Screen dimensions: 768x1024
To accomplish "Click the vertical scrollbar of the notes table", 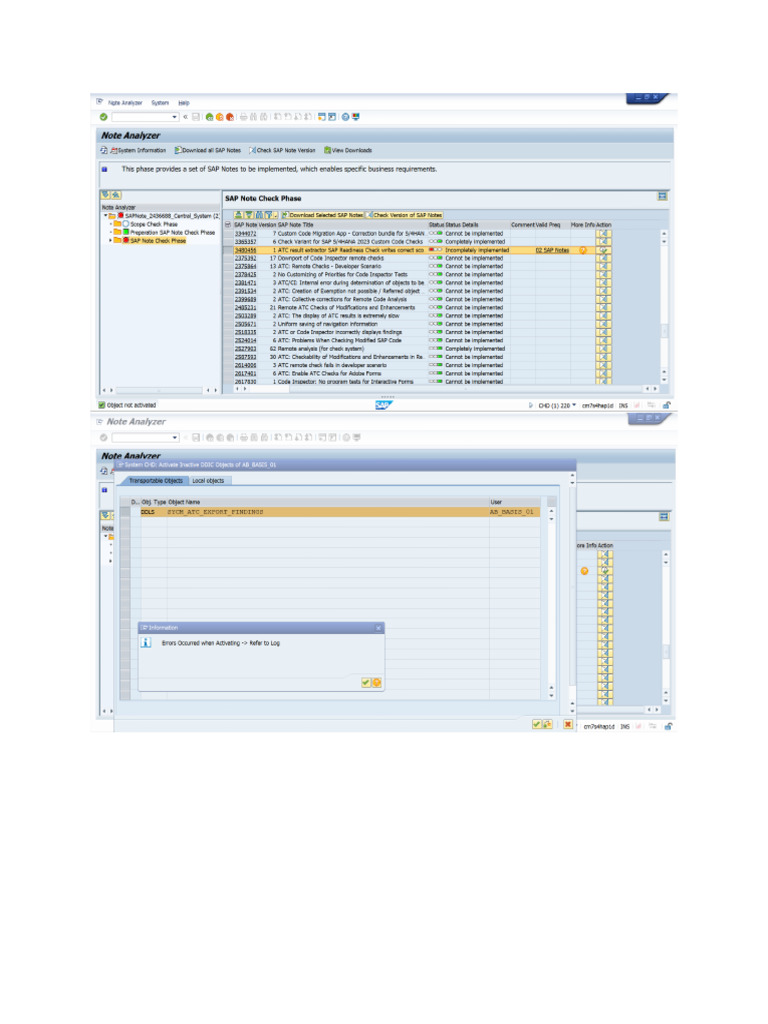I will click(664, 306).
